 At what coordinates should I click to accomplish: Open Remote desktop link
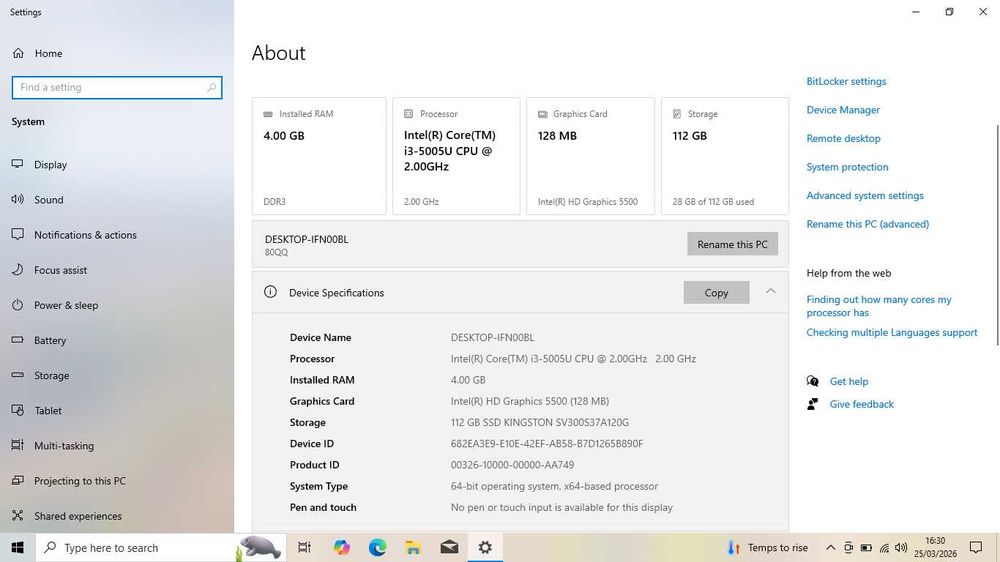coord(843,138)
